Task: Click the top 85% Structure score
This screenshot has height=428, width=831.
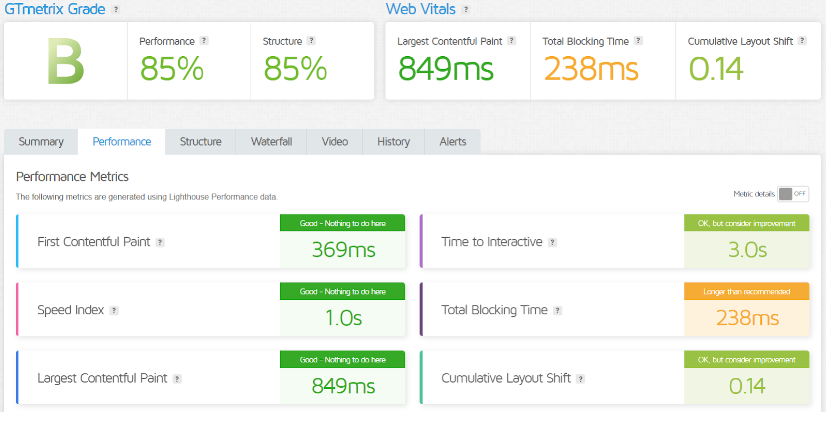Action: coord(295,69)
